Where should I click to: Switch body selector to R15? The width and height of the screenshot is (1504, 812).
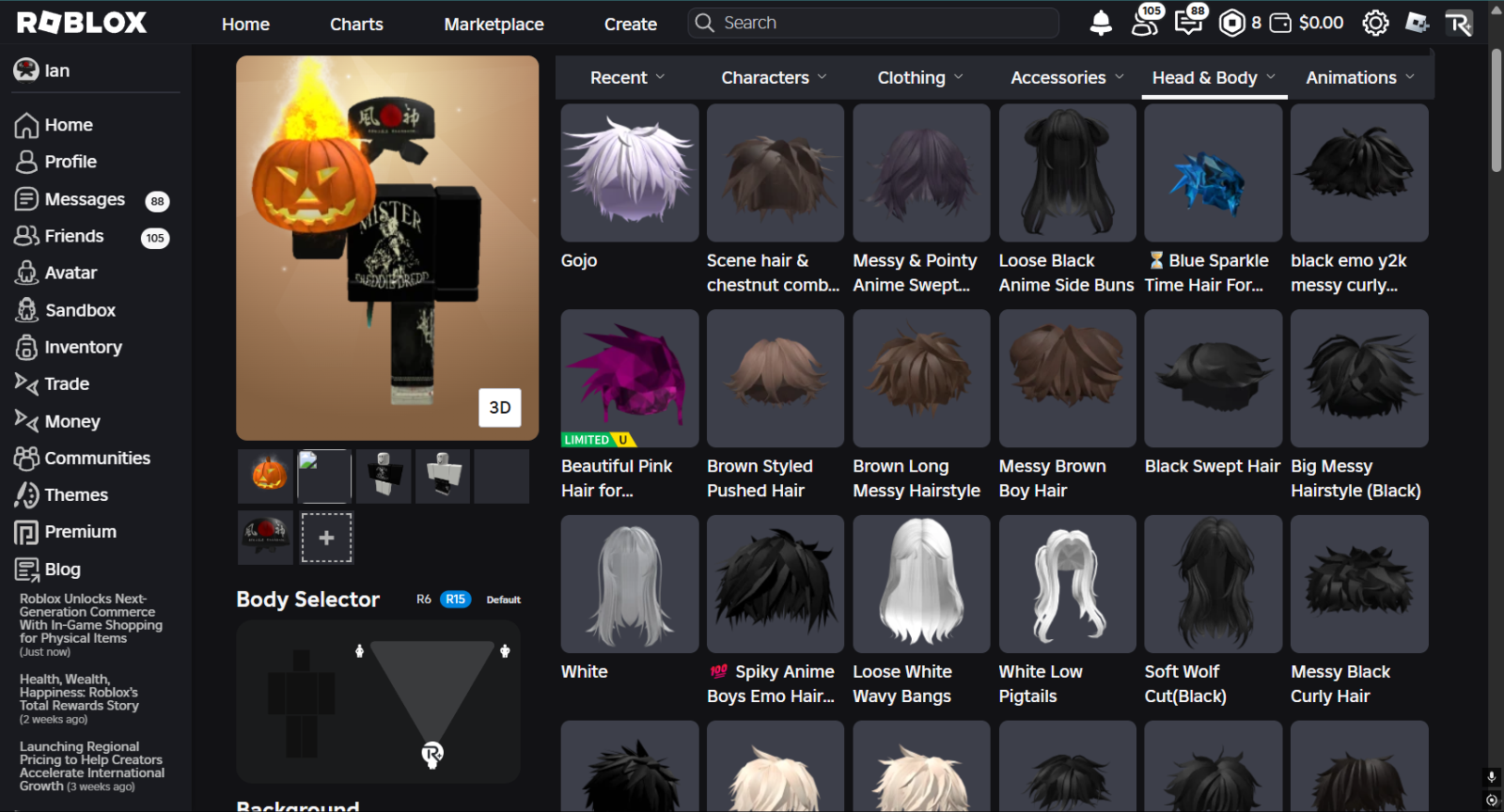point(456,599)
